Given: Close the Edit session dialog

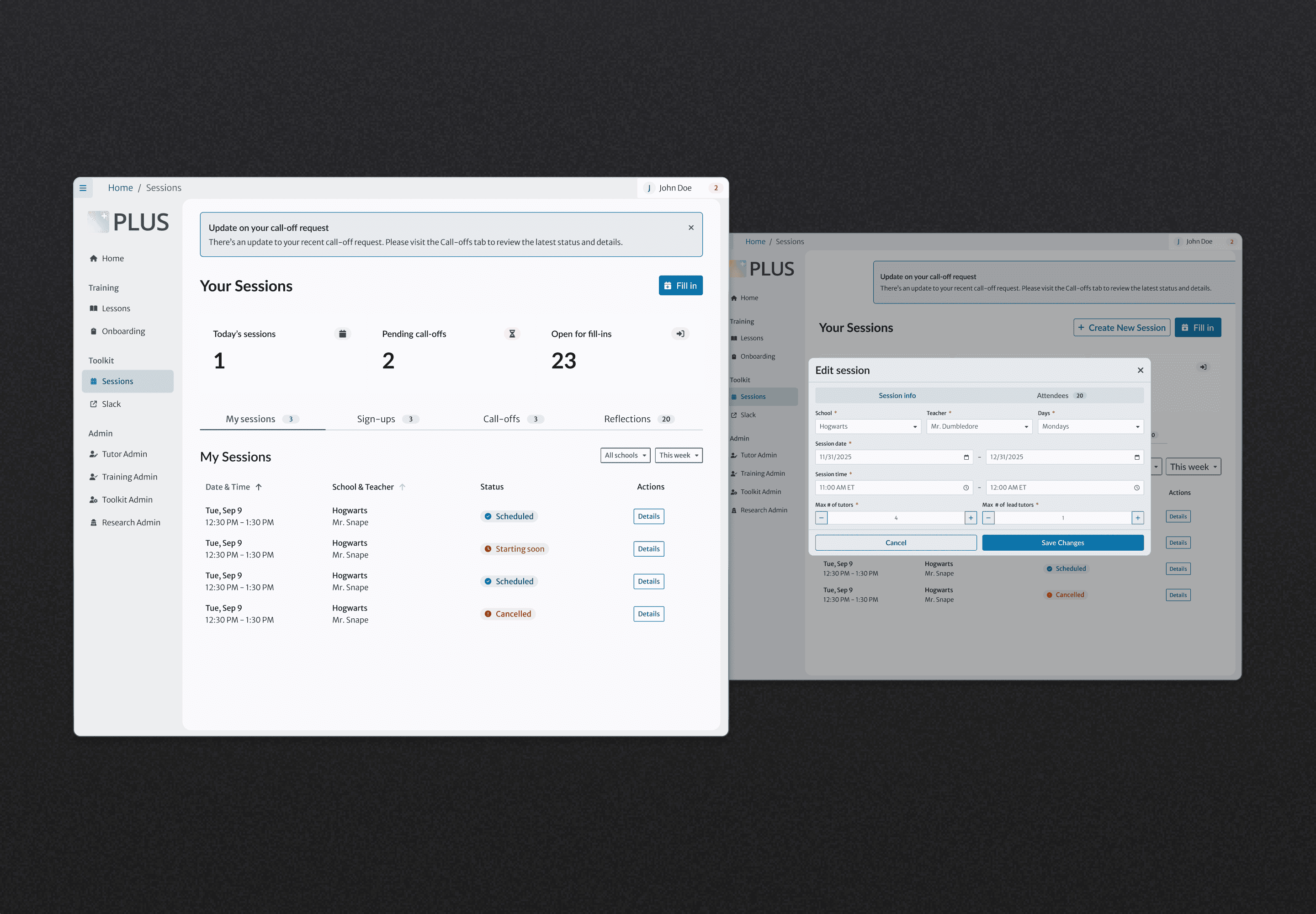Looking at the screenshot, I should click(x=1140, y=371).
